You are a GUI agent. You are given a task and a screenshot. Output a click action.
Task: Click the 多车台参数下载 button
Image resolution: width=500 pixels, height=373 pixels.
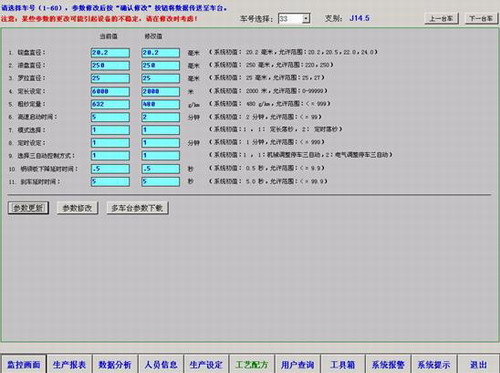coord(137,208)
